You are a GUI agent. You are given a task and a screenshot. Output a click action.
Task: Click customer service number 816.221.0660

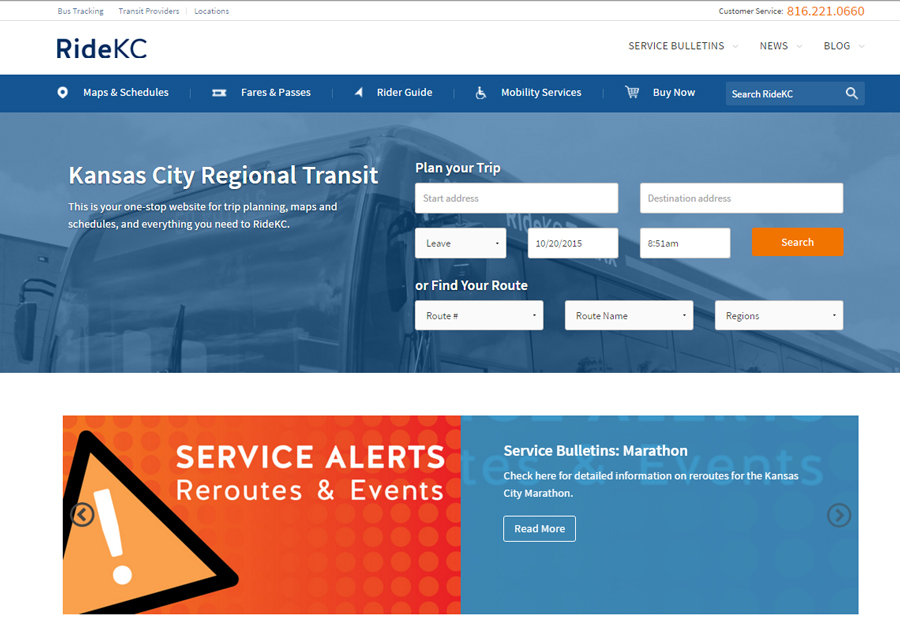[825, 11]
